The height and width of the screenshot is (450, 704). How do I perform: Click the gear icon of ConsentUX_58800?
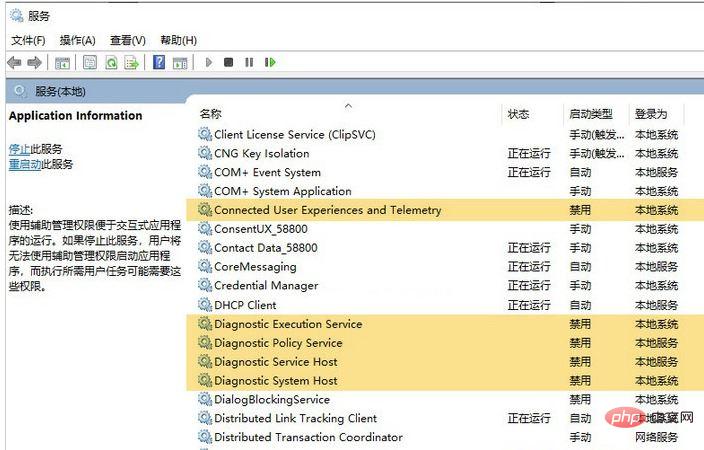coord(205,229)
